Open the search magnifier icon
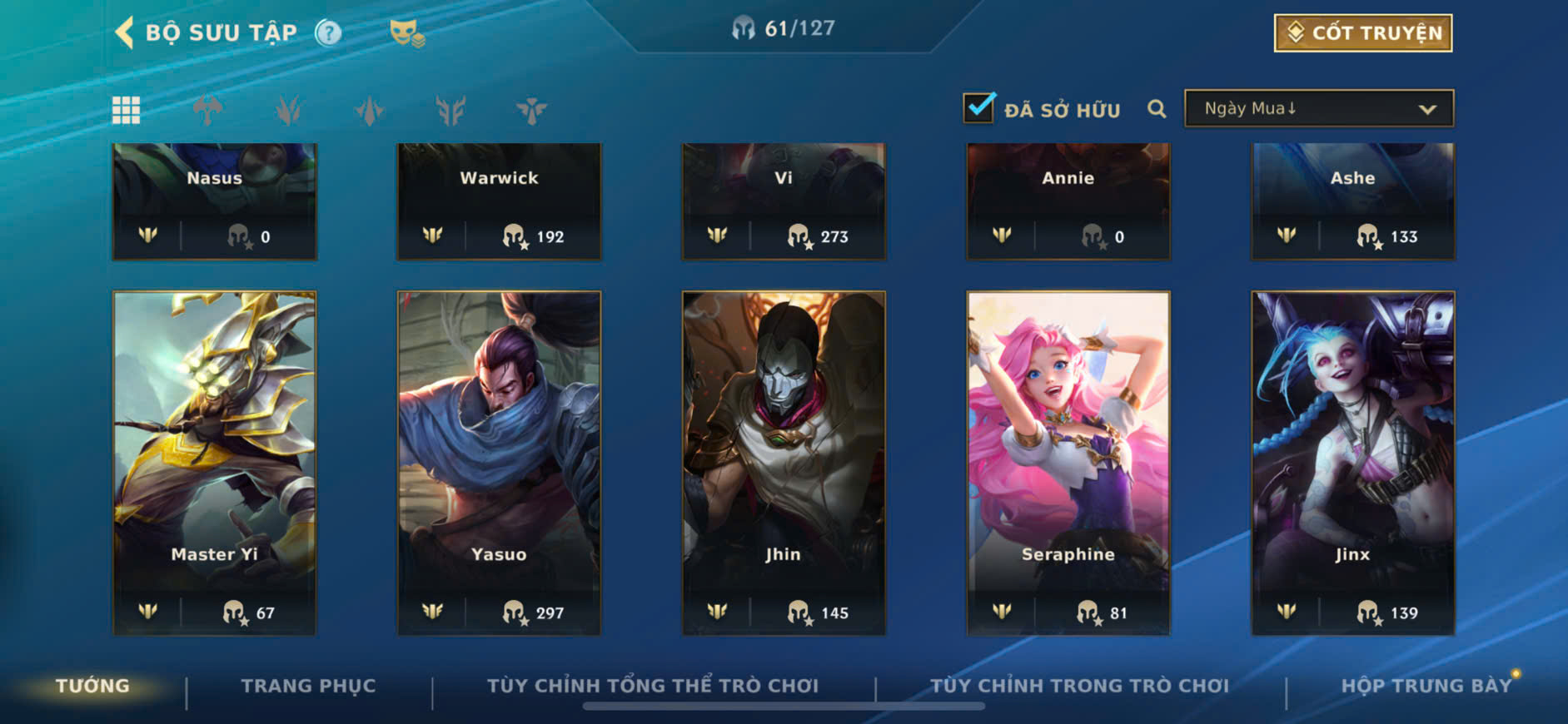 1157,109
